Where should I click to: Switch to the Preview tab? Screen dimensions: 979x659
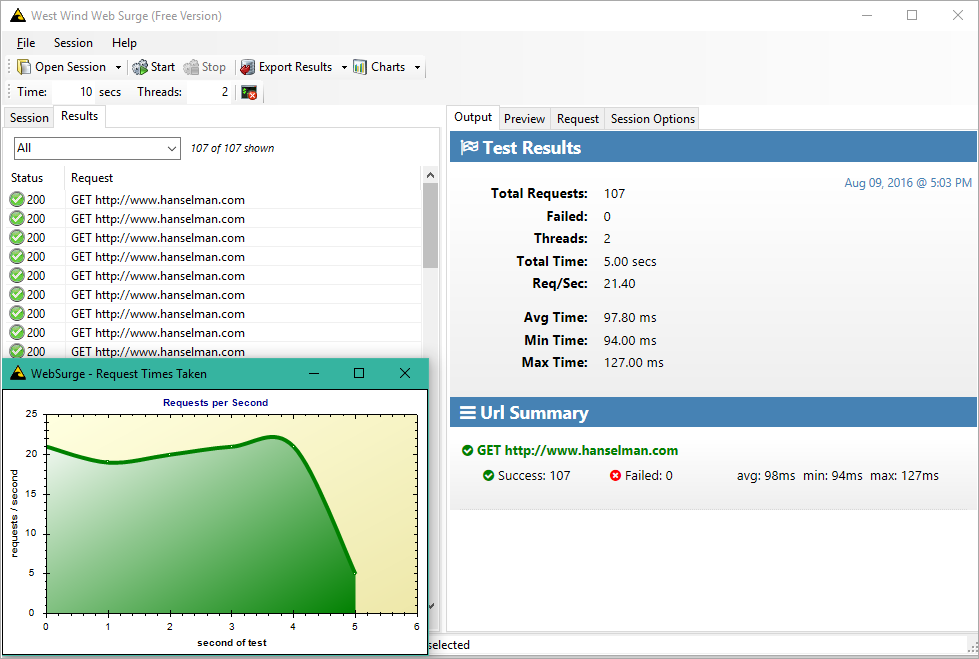524,119
